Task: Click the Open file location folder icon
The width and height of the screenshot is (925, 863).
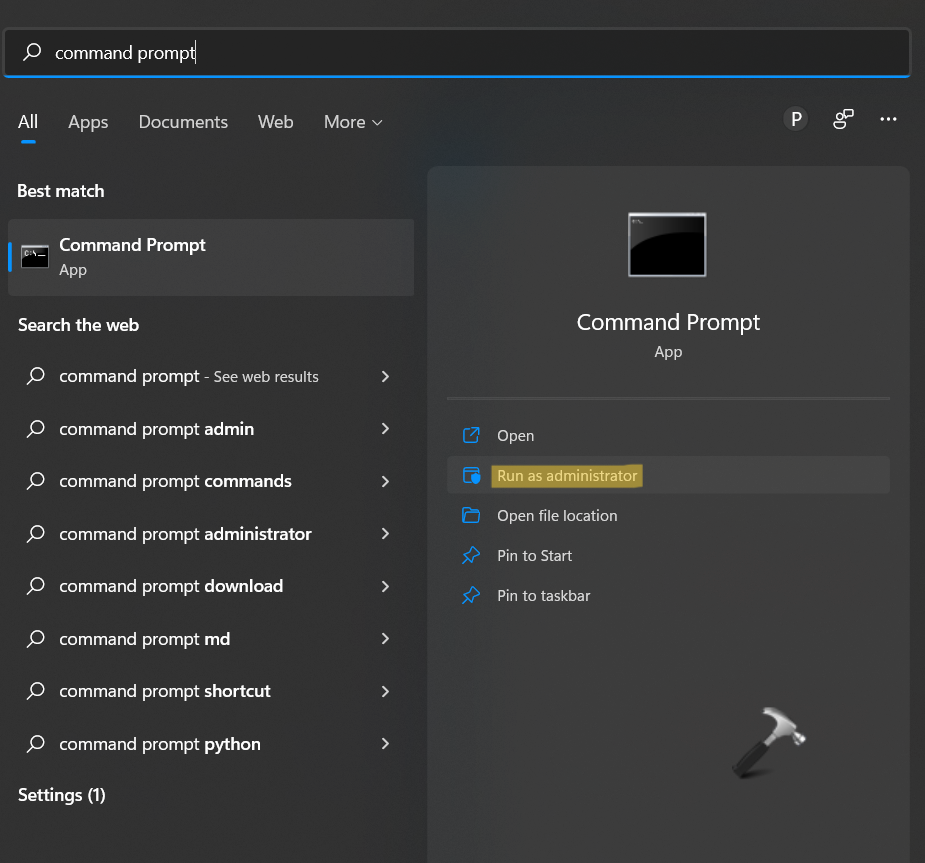Action: (x=471, y=516)
